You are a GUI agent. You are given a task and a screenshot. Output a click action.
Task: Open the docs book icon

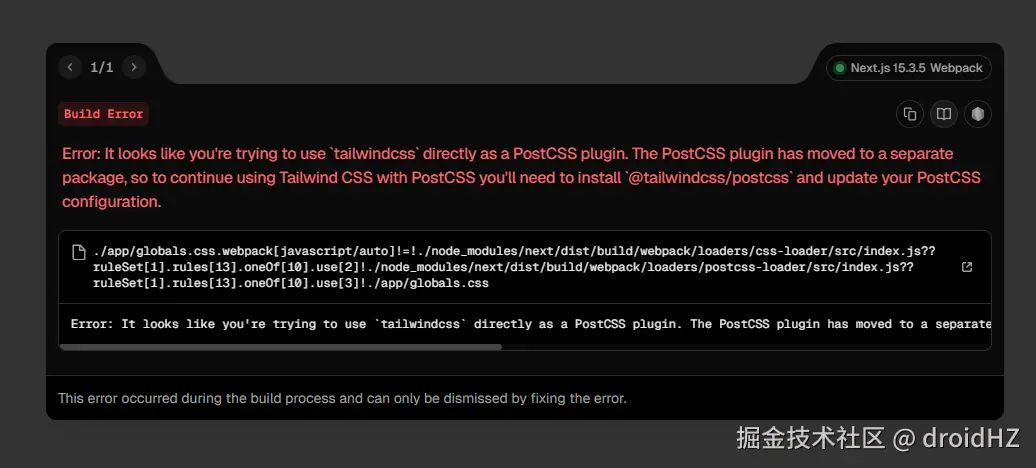pyautogui.click(x=943, y=114)
